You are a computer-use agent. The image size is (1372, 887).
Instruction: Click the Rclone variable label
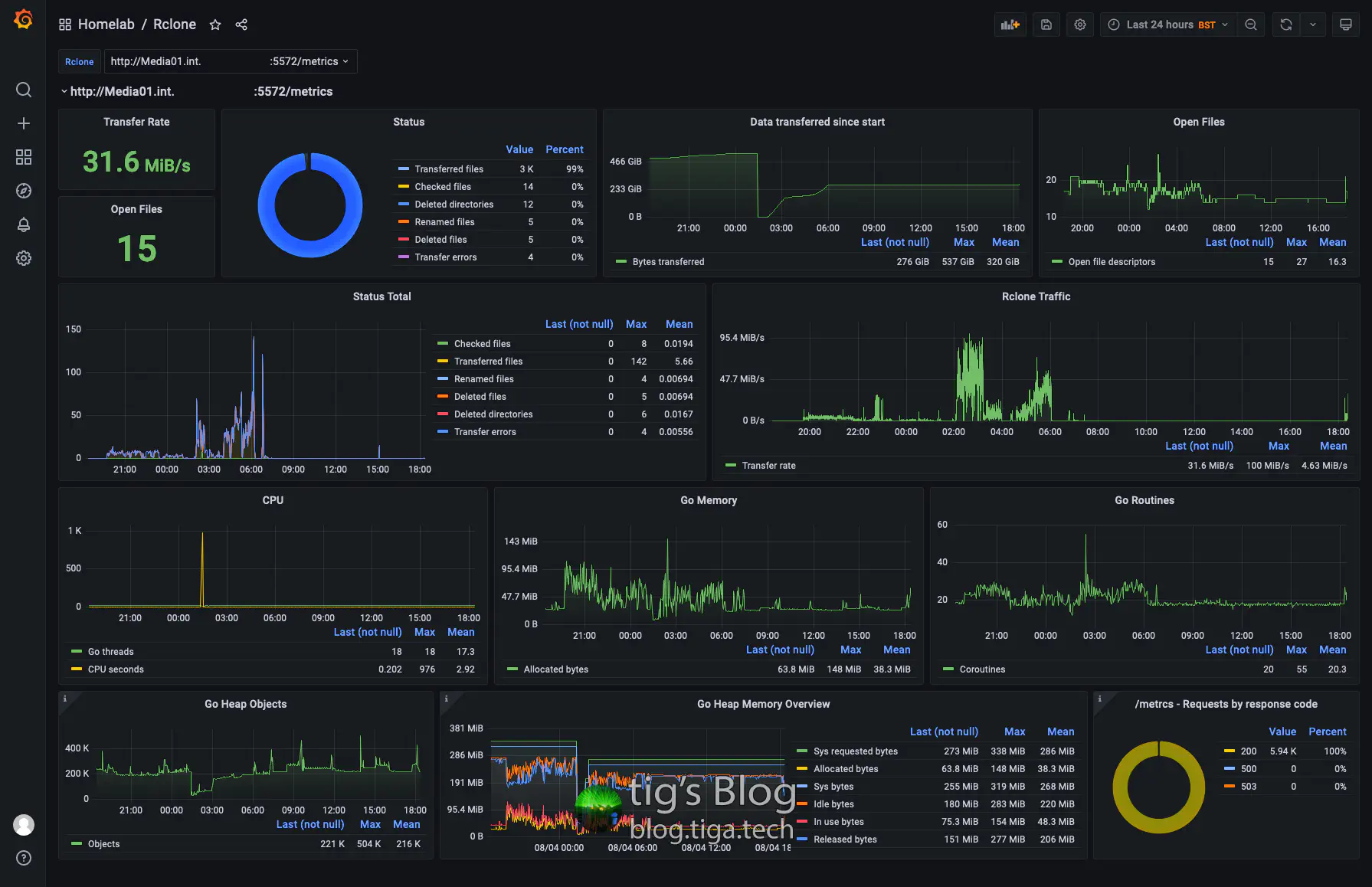(x=80, y=61)
